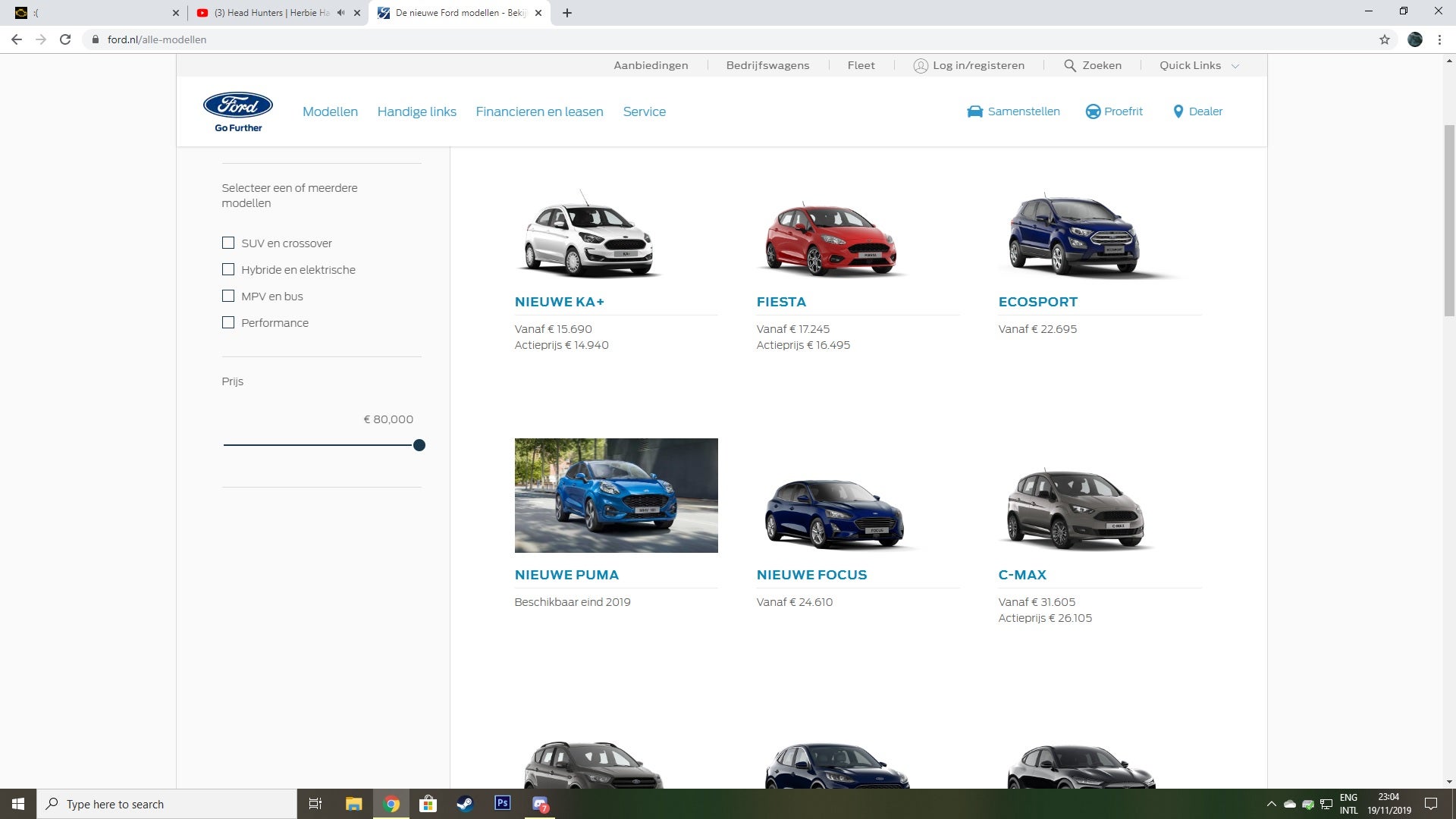Open the NIEUWE FOCUS model link
This screenshot has height=819, width=1456.
click(811, 575)
